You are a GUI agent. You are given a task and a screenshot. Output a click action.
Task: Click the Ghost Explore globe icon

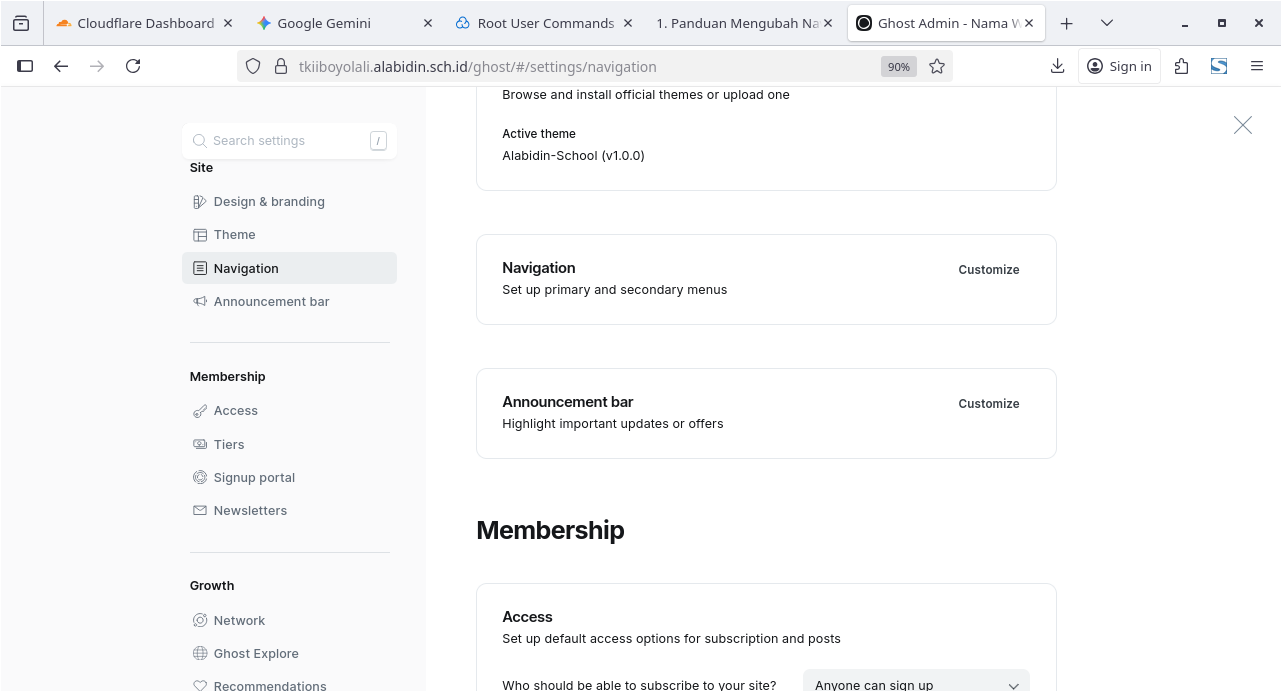point(200,654)
